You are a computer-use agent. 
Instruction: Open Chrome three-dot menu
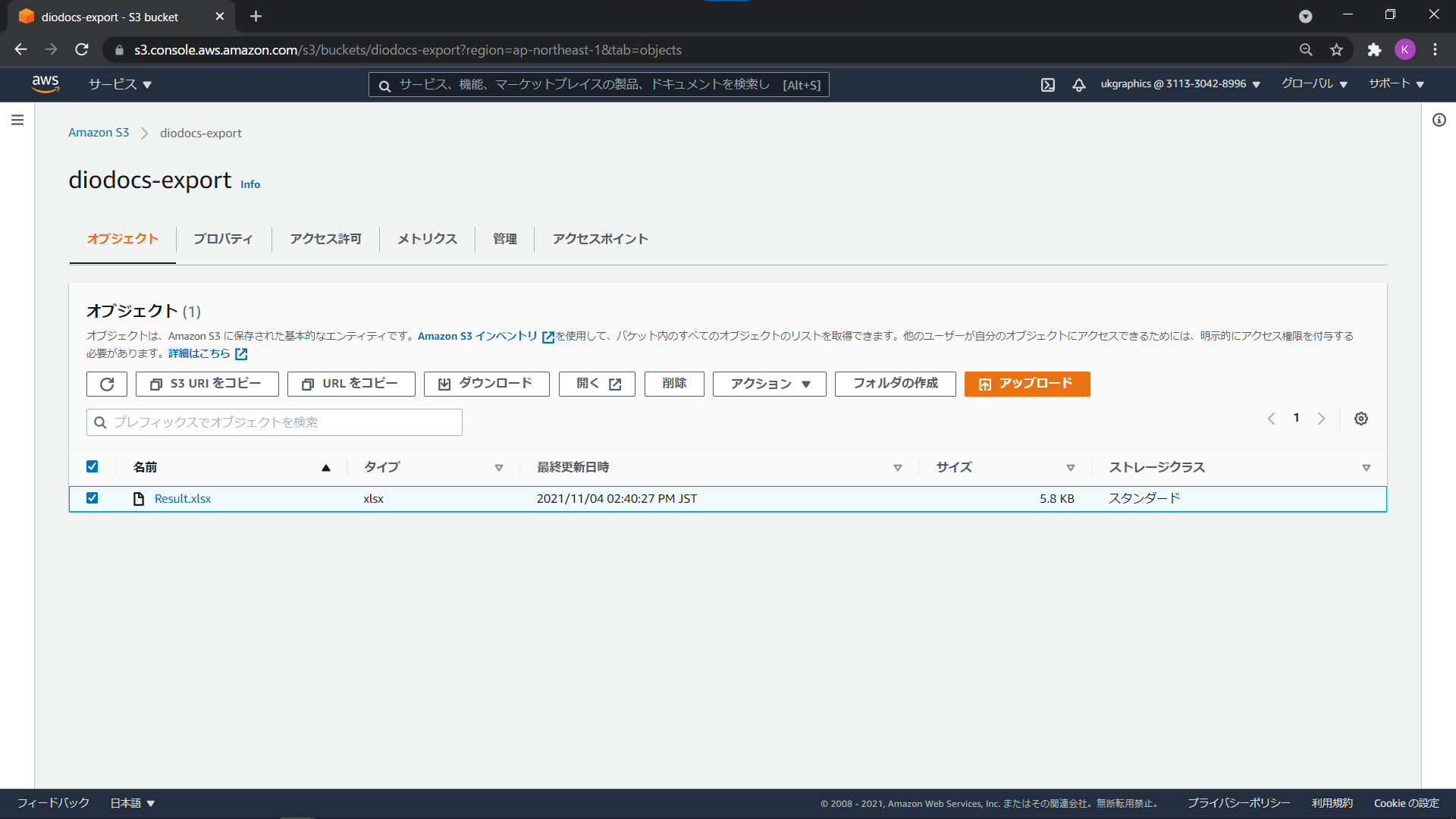pos(1436,50)
